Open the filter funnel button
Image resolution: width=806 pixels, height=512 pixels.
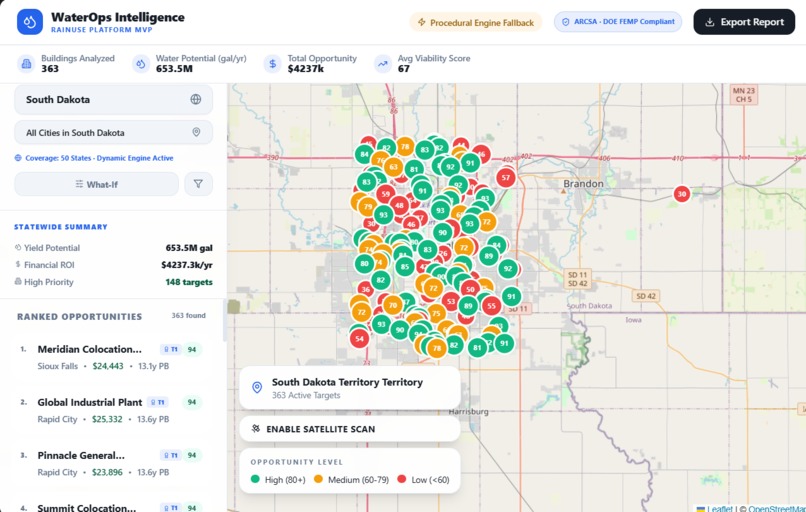click(x=198, y=184)
